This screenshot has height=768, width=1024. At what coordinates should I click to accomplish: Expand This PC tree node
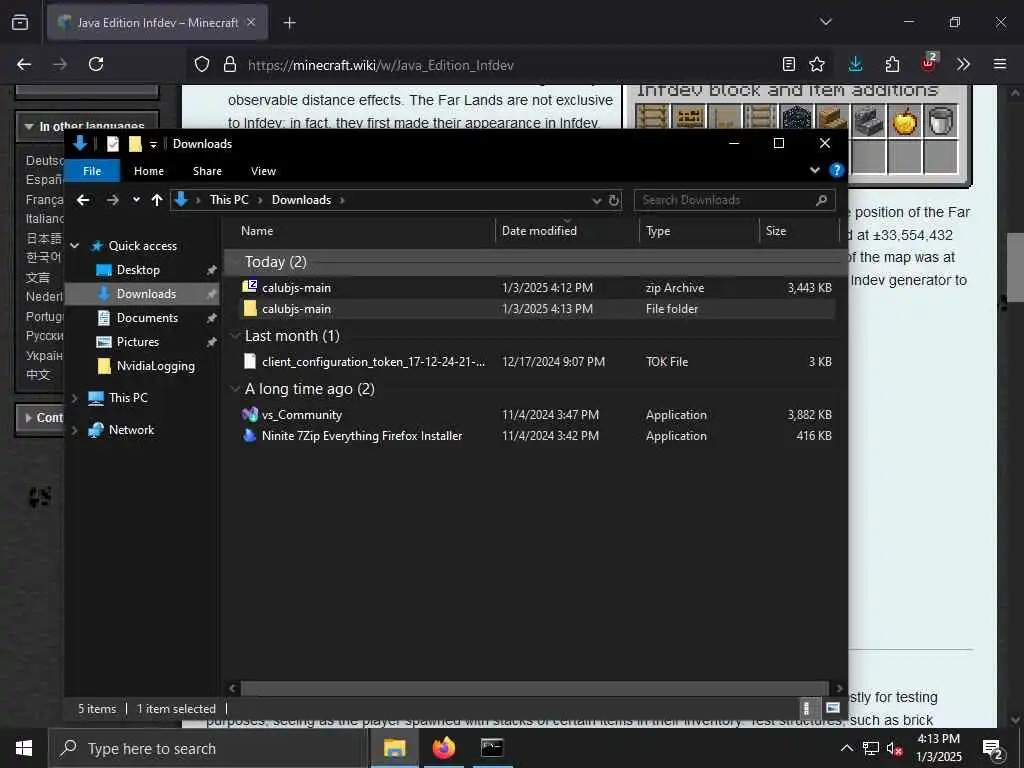point(74,398)
